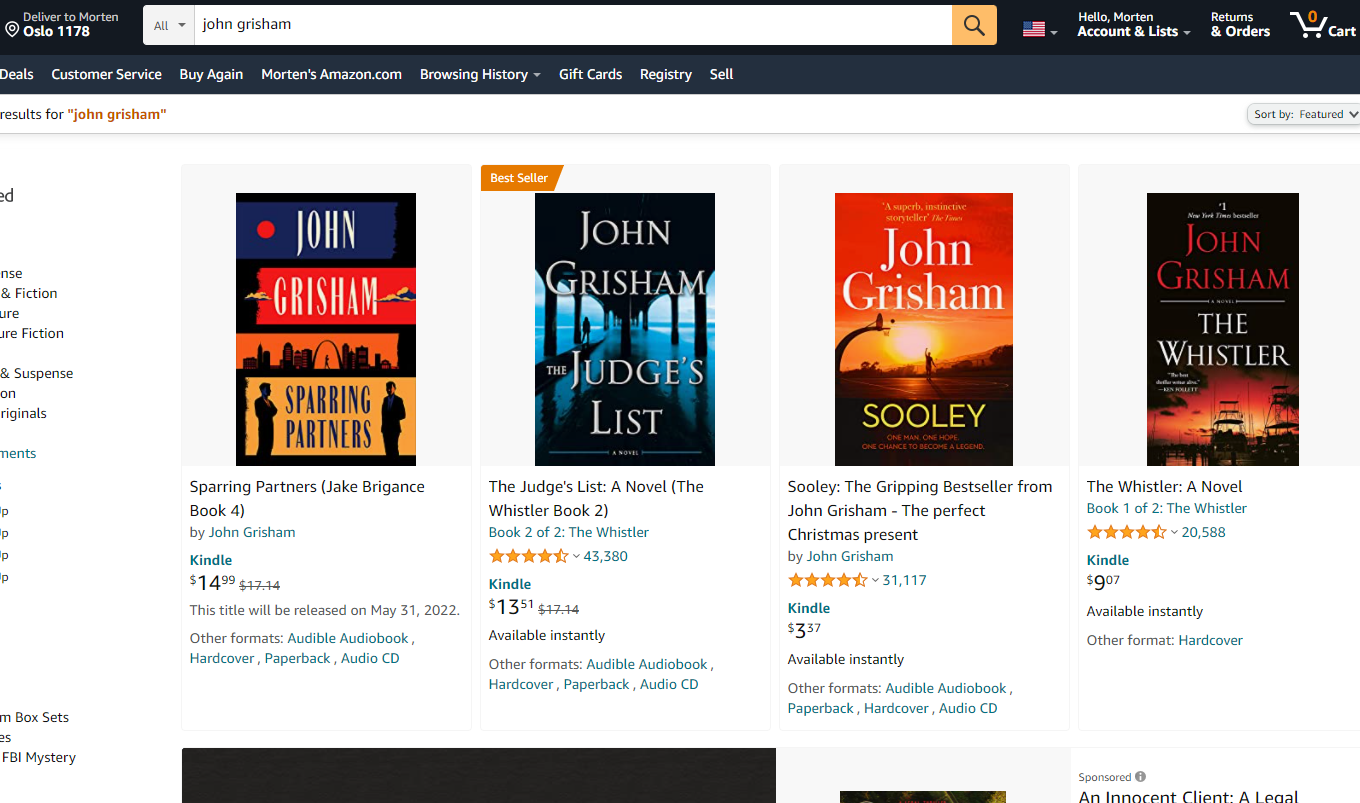The image size is (1360, 803).
Task: Expand the Sort by Featured dropdown
Action: coord(1304,114)
